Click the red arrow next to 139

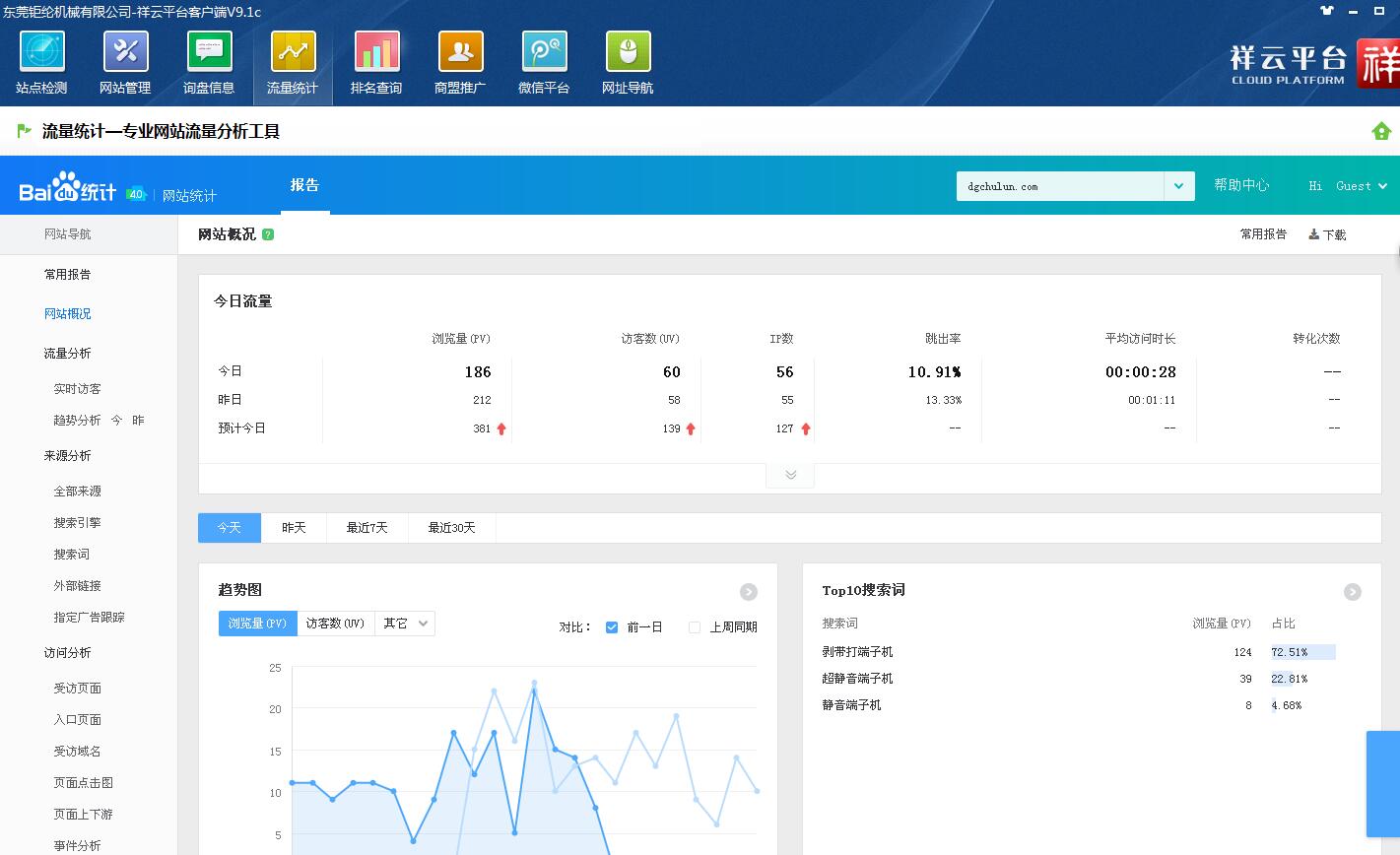click(691, 428)
